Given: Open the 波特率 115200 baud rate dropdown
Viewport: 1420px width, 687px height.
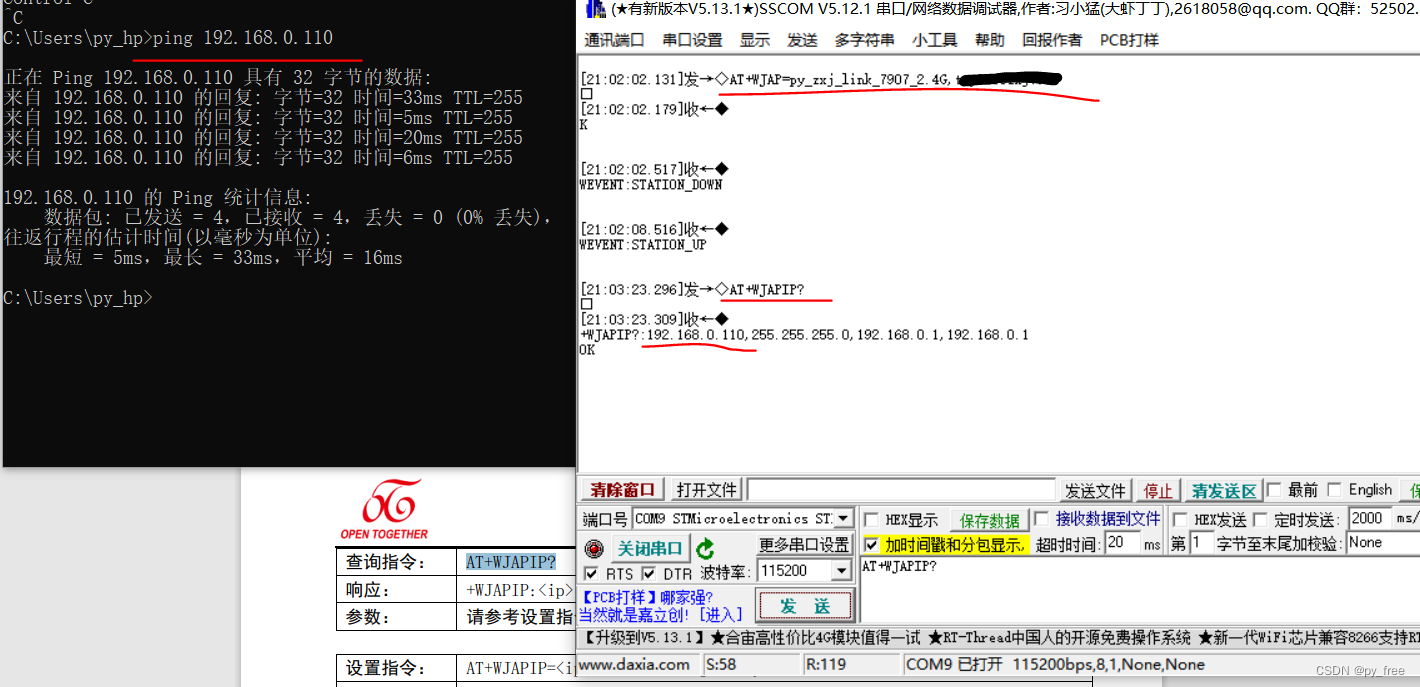Looking at the screenshot, I should tap(841, 571).
